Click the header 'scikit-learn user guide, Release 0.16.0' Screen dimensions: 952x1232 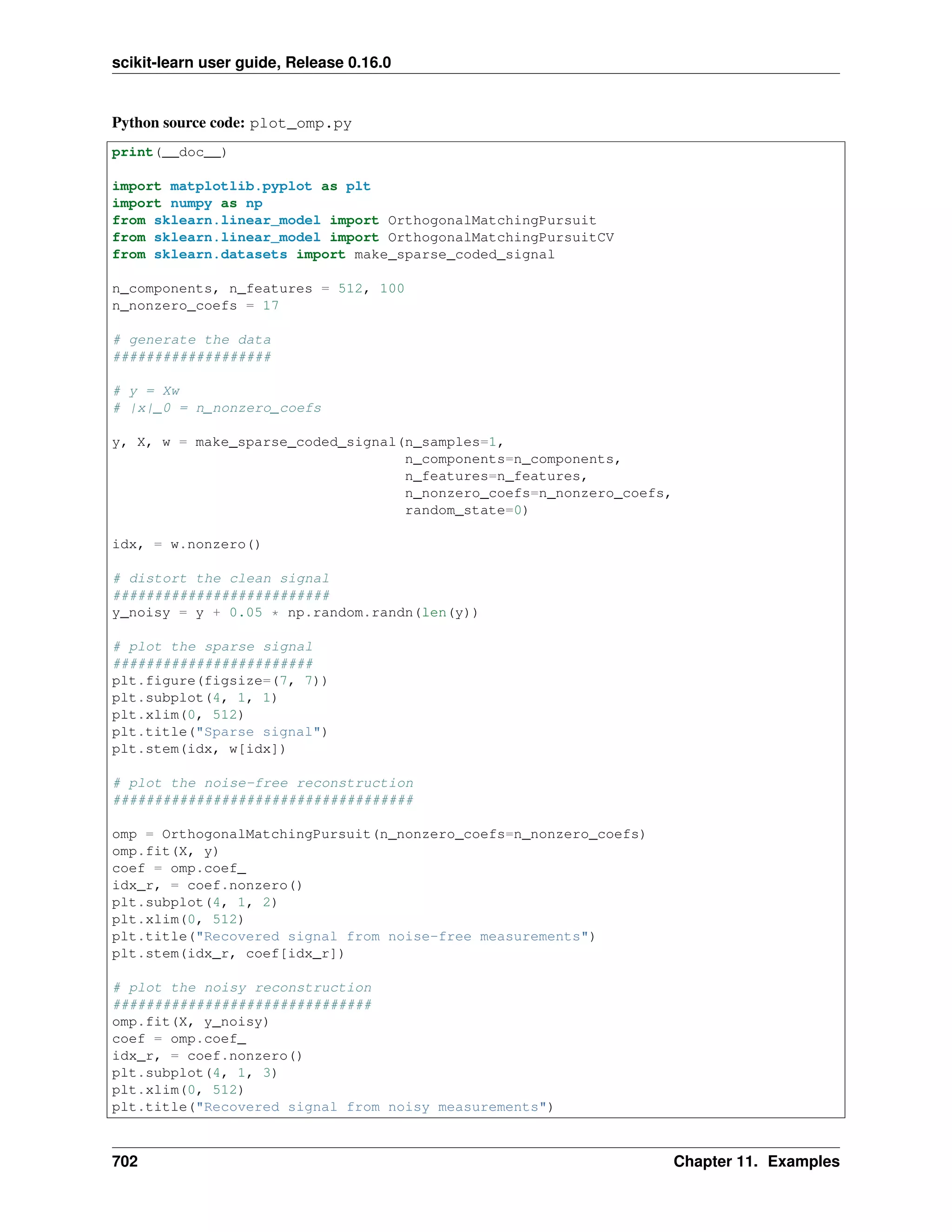coord(251,63)
